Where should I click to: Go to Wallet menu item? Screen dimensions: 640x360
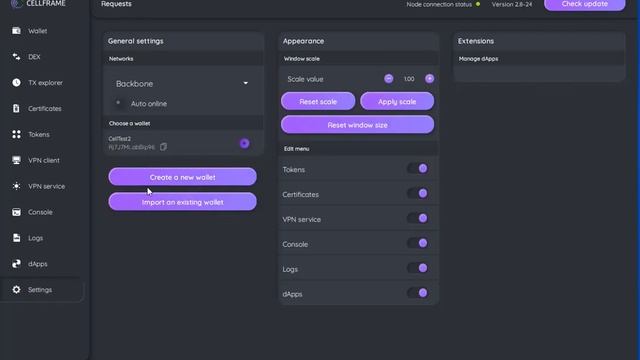(38, 31)
